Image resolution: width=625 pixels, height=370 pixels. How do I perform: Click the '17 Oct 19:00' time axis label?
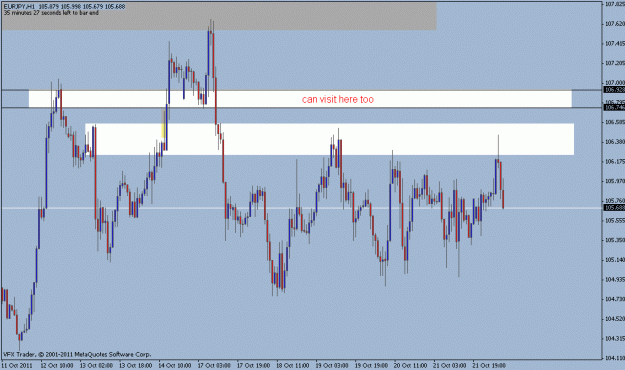point(254,365)
